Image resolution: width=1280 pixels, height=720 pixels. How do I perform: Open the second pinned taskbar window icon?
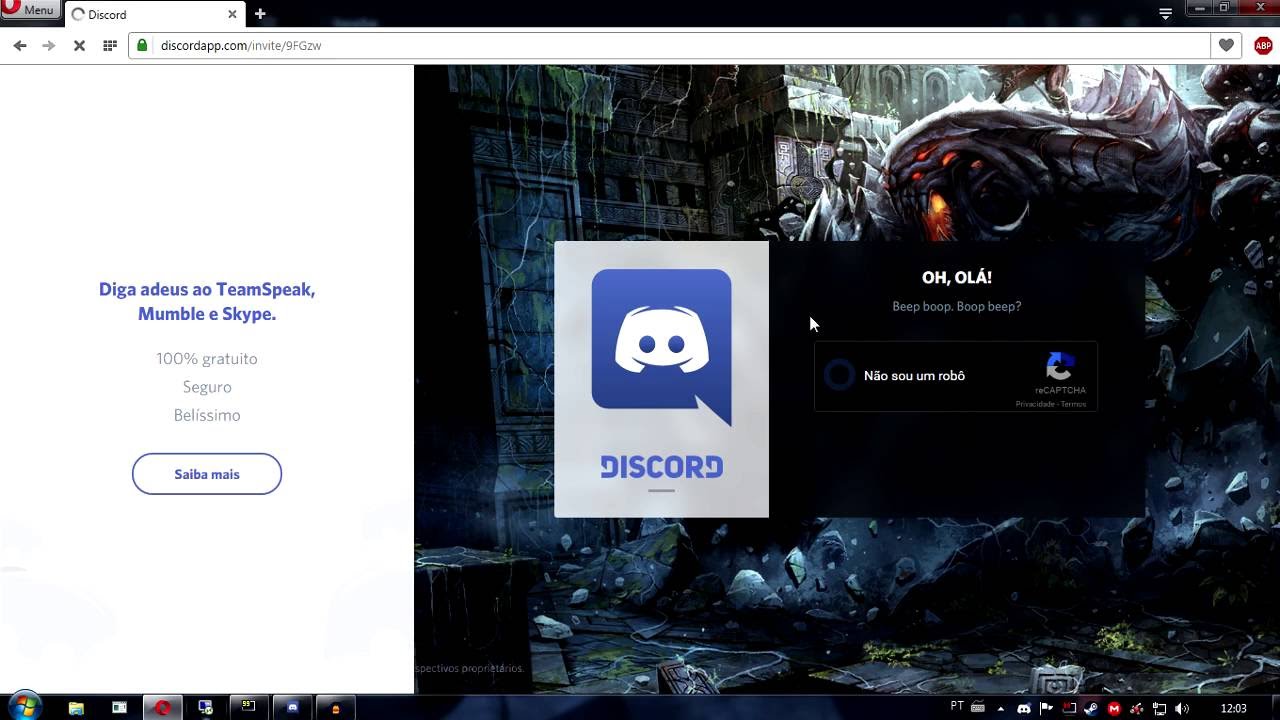click(x=119, y=708)
